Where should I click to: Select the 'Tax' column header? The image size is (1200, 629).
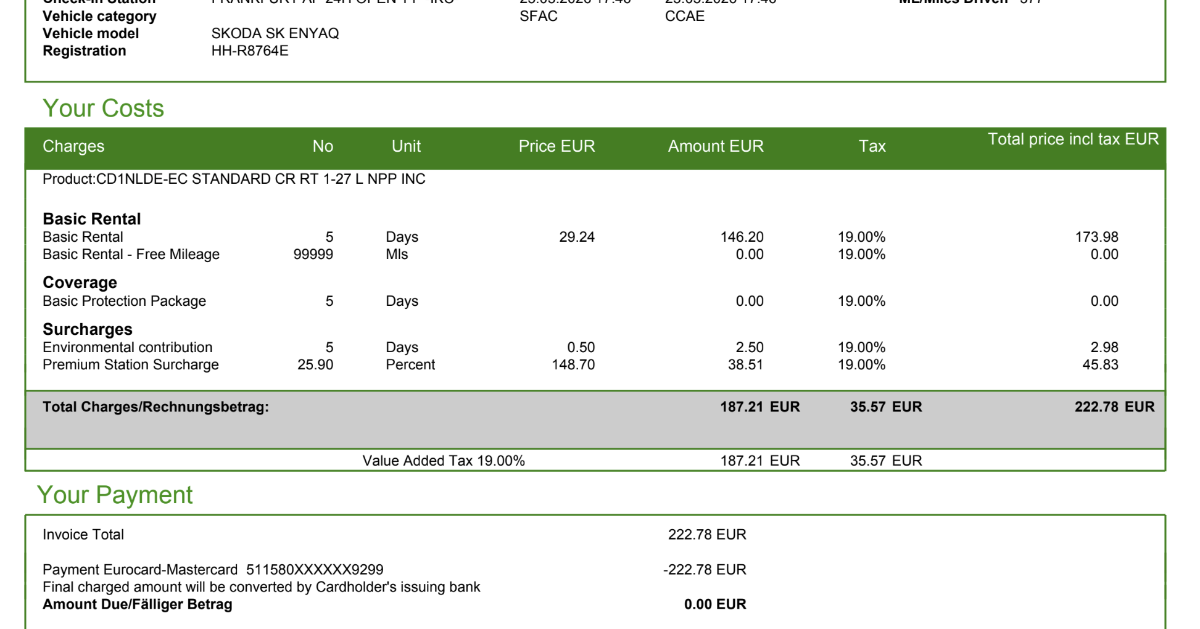[872, 146]
